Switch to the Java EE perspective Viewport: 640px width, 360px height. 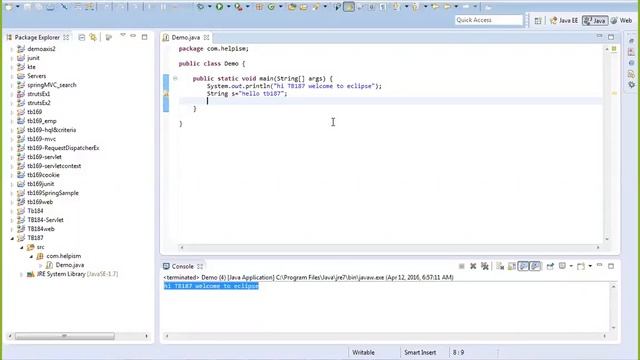pos(564,20)
